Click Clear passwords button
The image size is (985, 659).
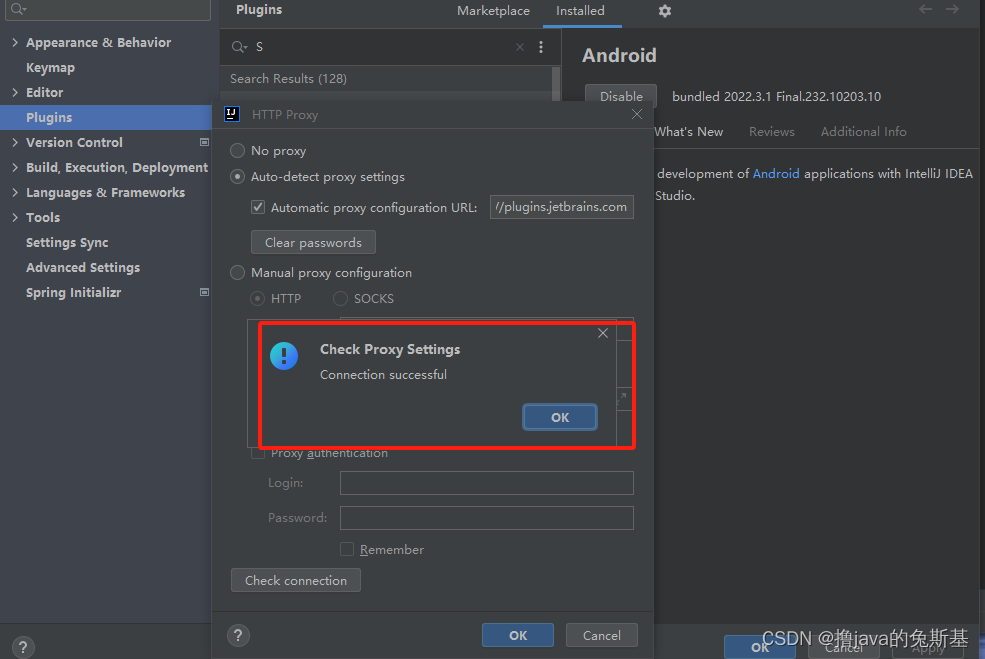click(x=313, y=242)
